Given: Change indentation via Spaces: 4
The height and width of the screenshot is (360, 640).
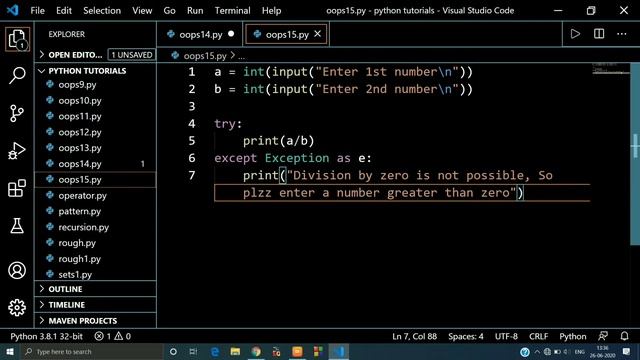Looking at the screenshot, I should (x=466, y=336).
